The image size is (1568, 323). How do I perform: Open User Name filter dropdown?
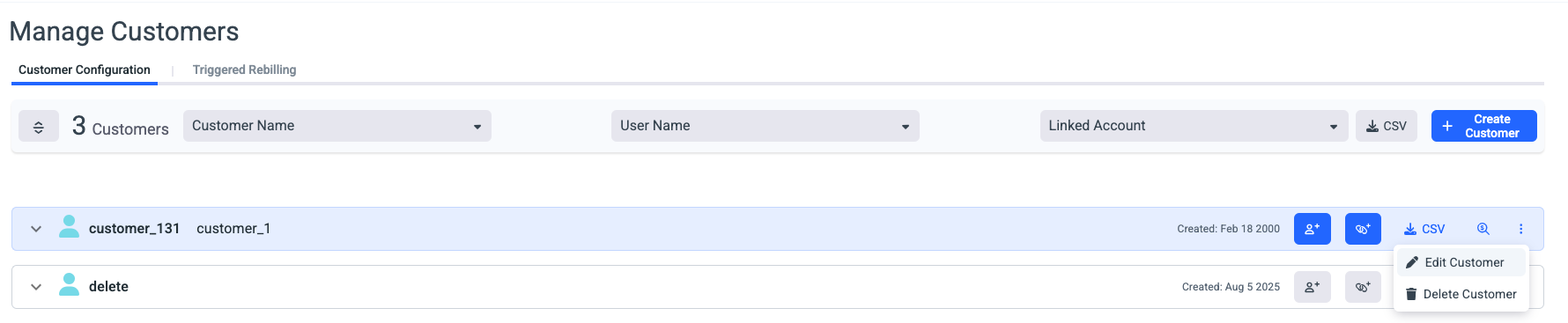click(x=766, y=126)
